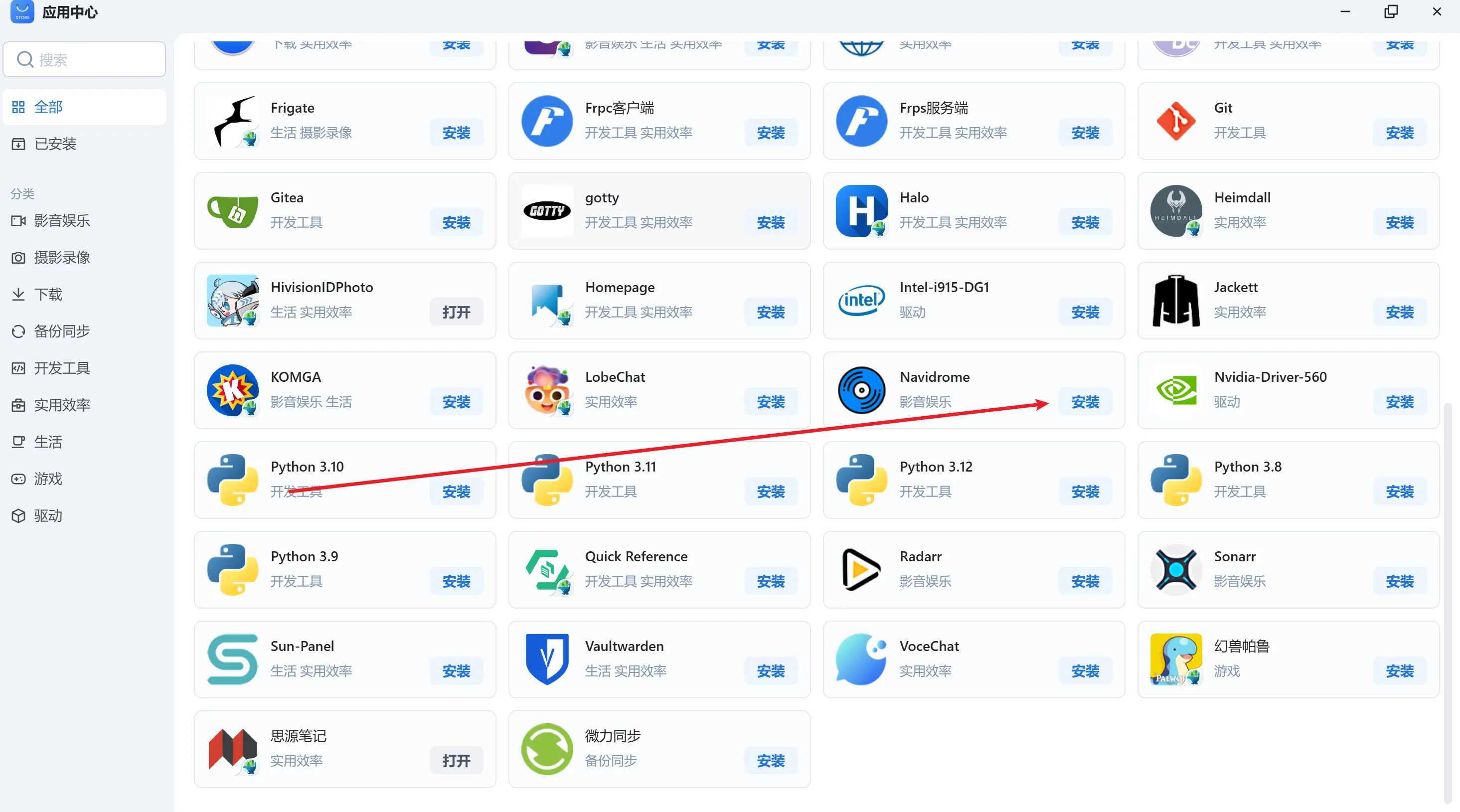
Task: Install Python 3.11
Action: click(x=771, y=492)
